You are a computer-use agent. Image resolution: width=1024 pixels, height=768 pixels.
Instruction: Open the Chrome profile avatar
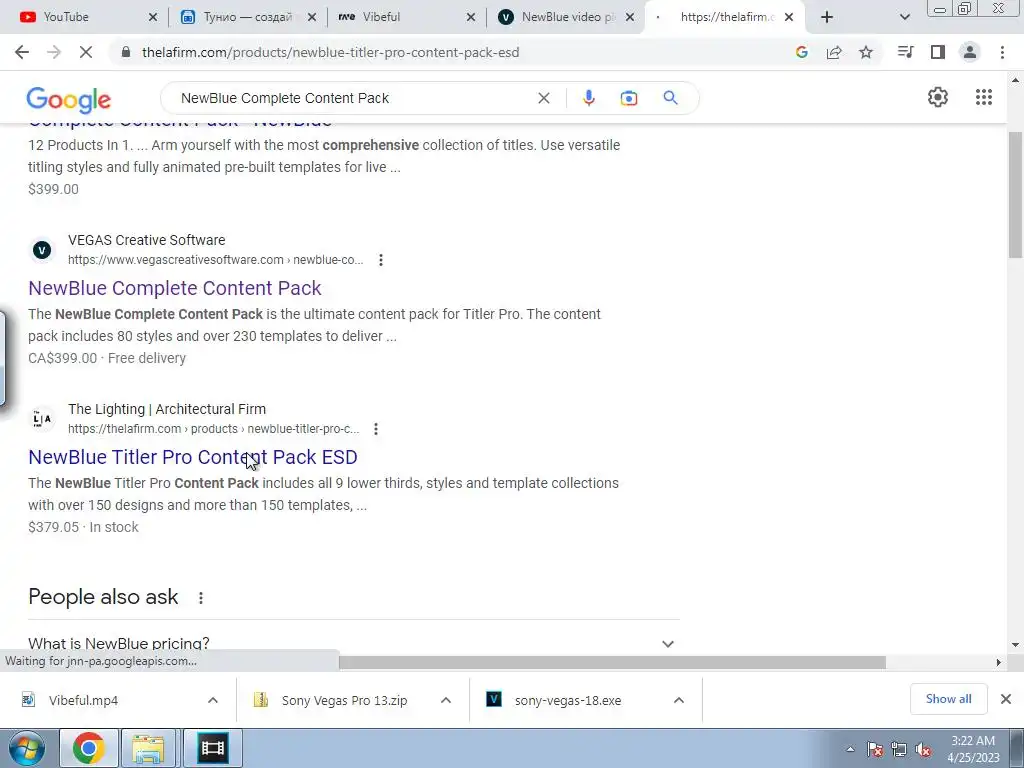click(970, 52)
